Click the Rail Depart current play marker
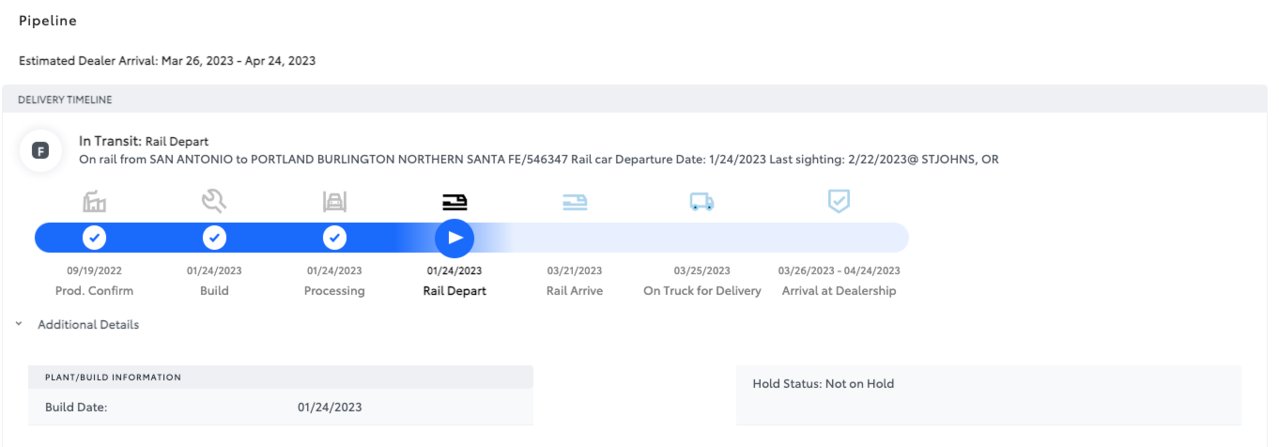Screen dimensions: 1279x447 [454, 238]
